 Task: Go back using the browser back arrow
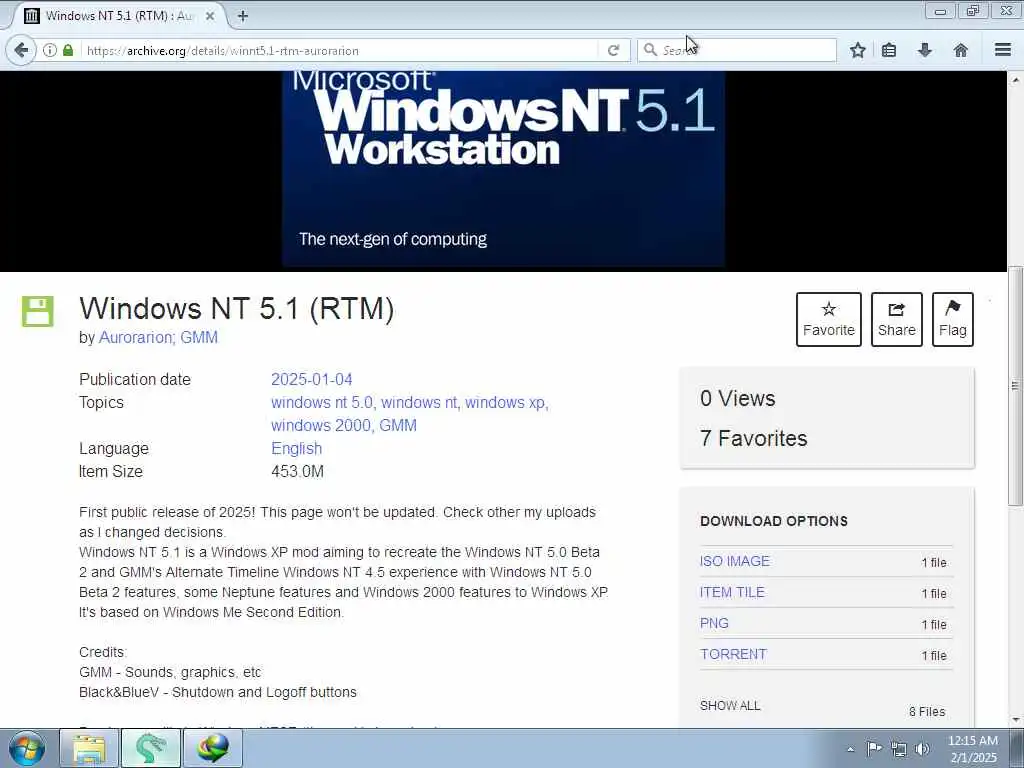21,50
